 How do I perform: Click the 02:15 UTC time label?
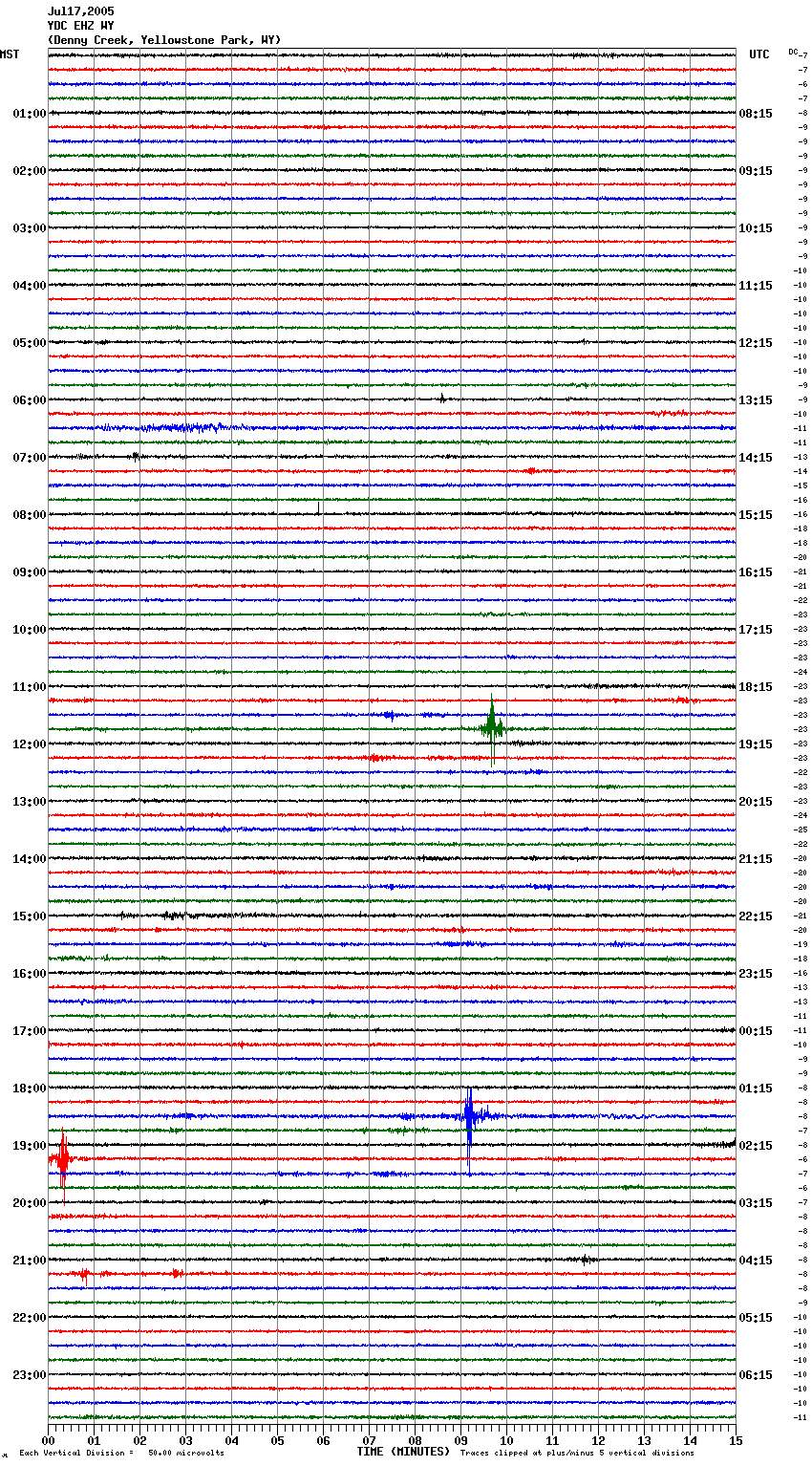pyautogui.click(x=756, y=1146)
